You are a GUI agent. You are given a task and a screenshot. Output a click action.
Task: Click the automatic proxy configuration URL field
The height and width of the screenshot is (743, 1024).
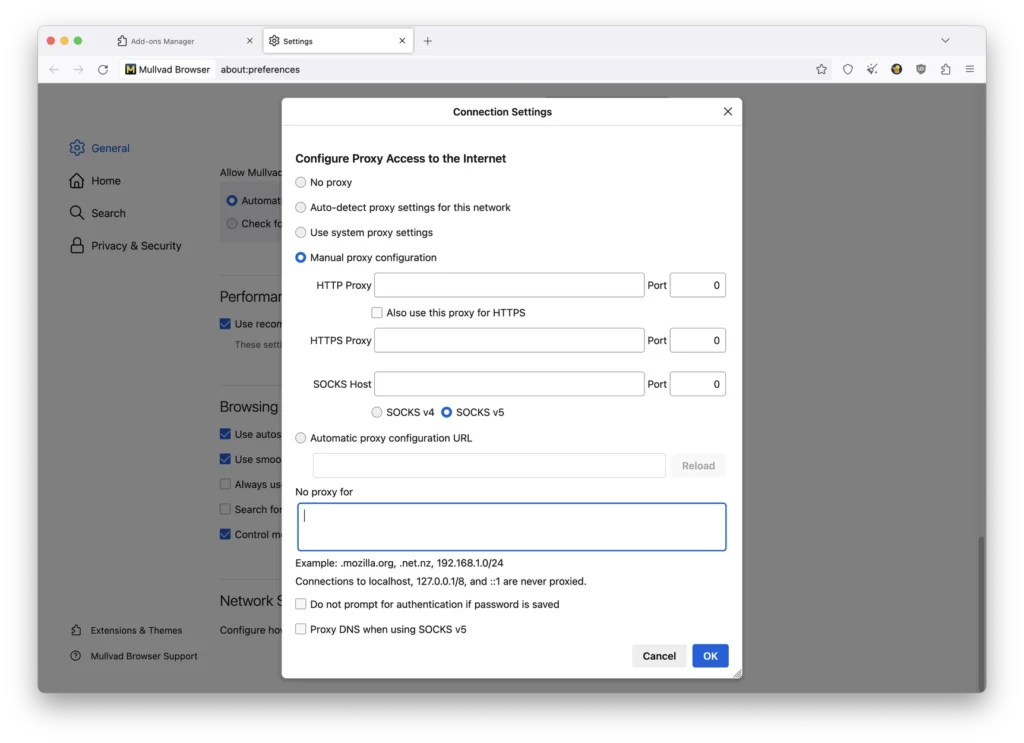click(x=488, y=466)
